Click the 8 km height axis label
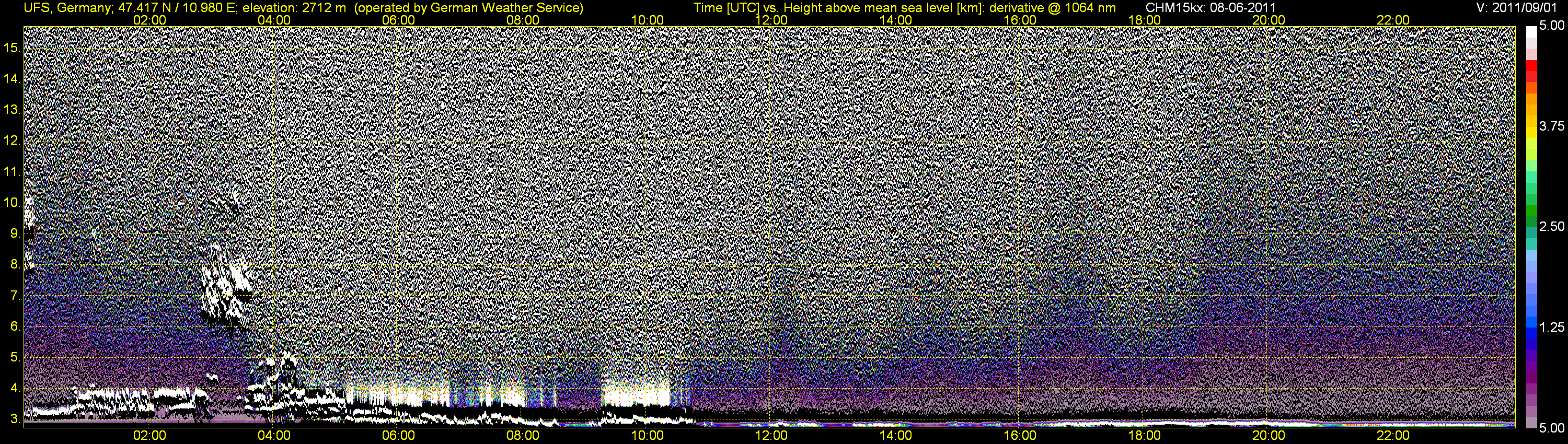This screenshot has height=444, width=1568. [16, 265]
